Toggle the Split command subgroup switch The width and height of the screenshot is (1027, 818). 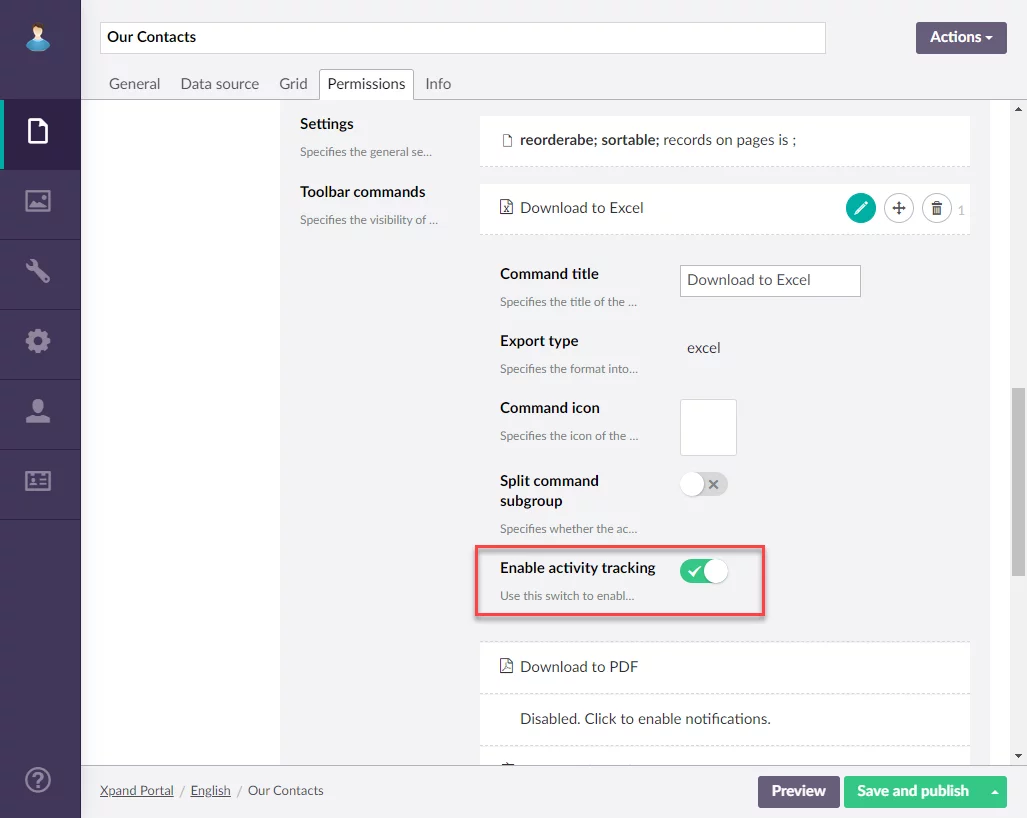point(704,485)
